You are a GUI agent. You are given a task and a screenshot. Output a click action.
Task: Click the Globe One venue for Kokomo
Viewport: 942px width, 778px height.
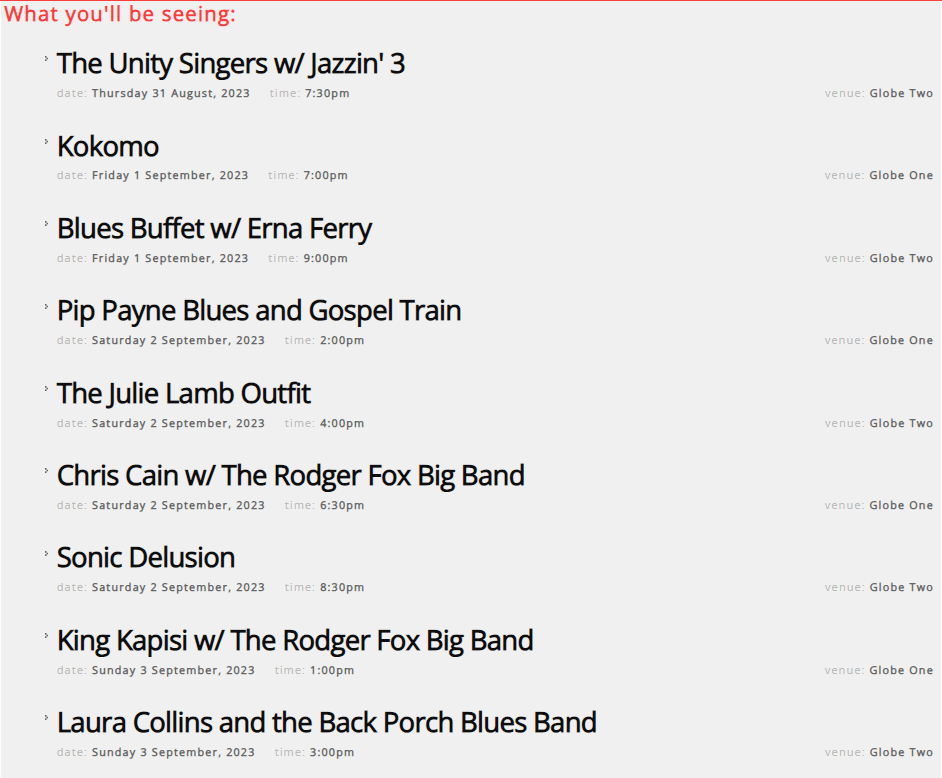[x=901, y=176]
